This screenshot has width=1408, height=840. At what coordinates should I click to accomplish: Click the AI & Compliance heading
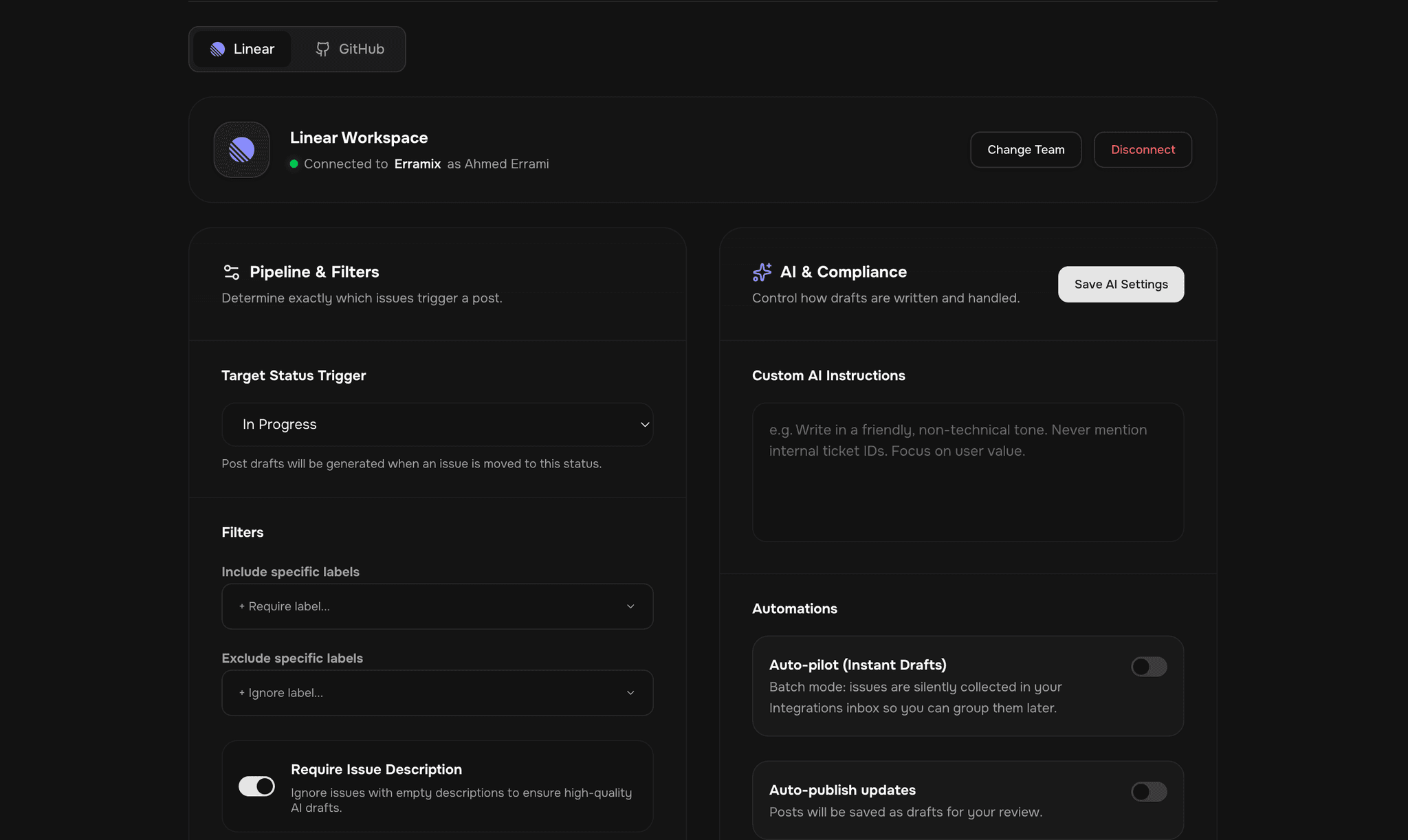point(844,272)
